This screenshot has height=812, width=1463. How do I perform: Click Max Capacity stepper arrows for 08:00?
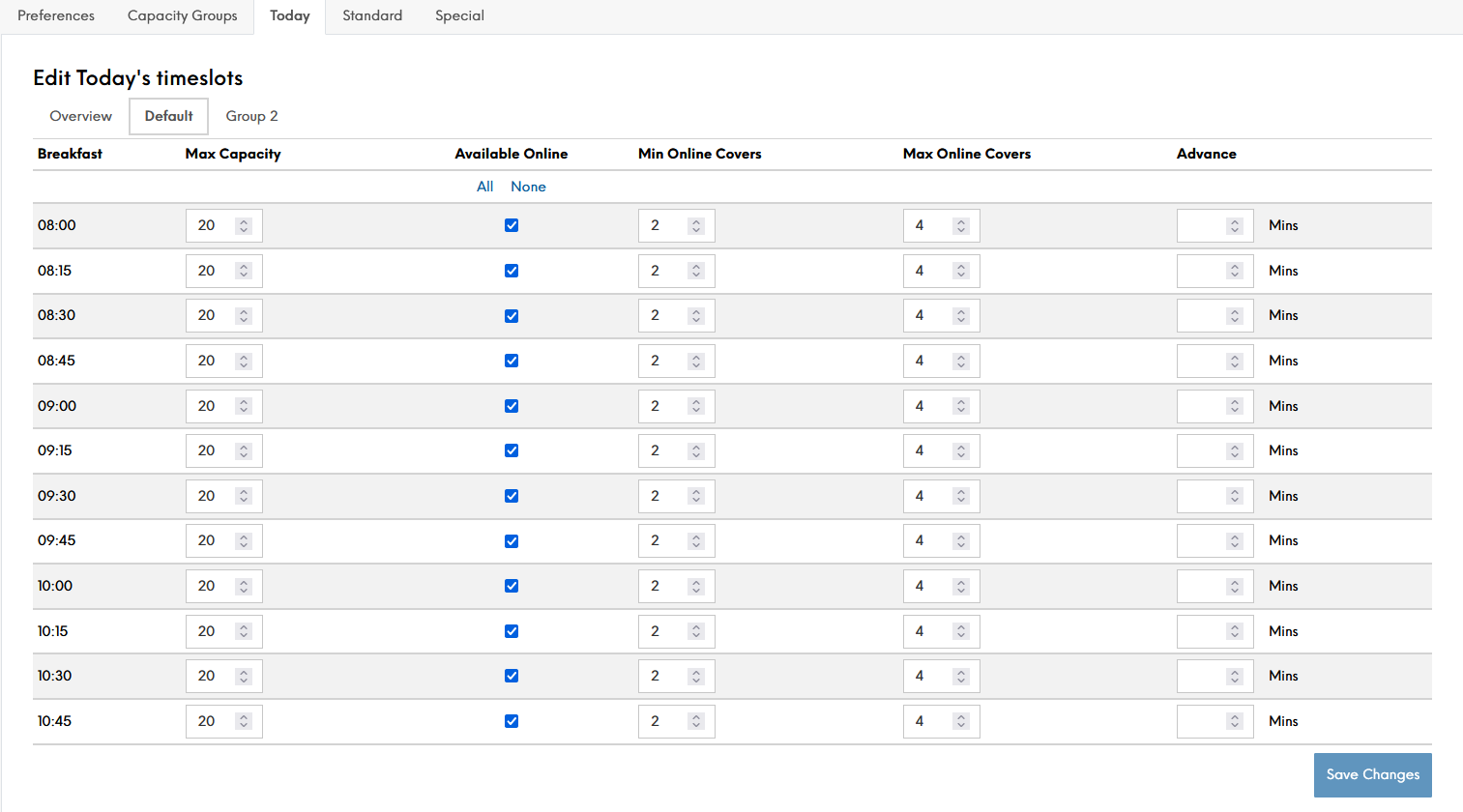click(244, 225)
